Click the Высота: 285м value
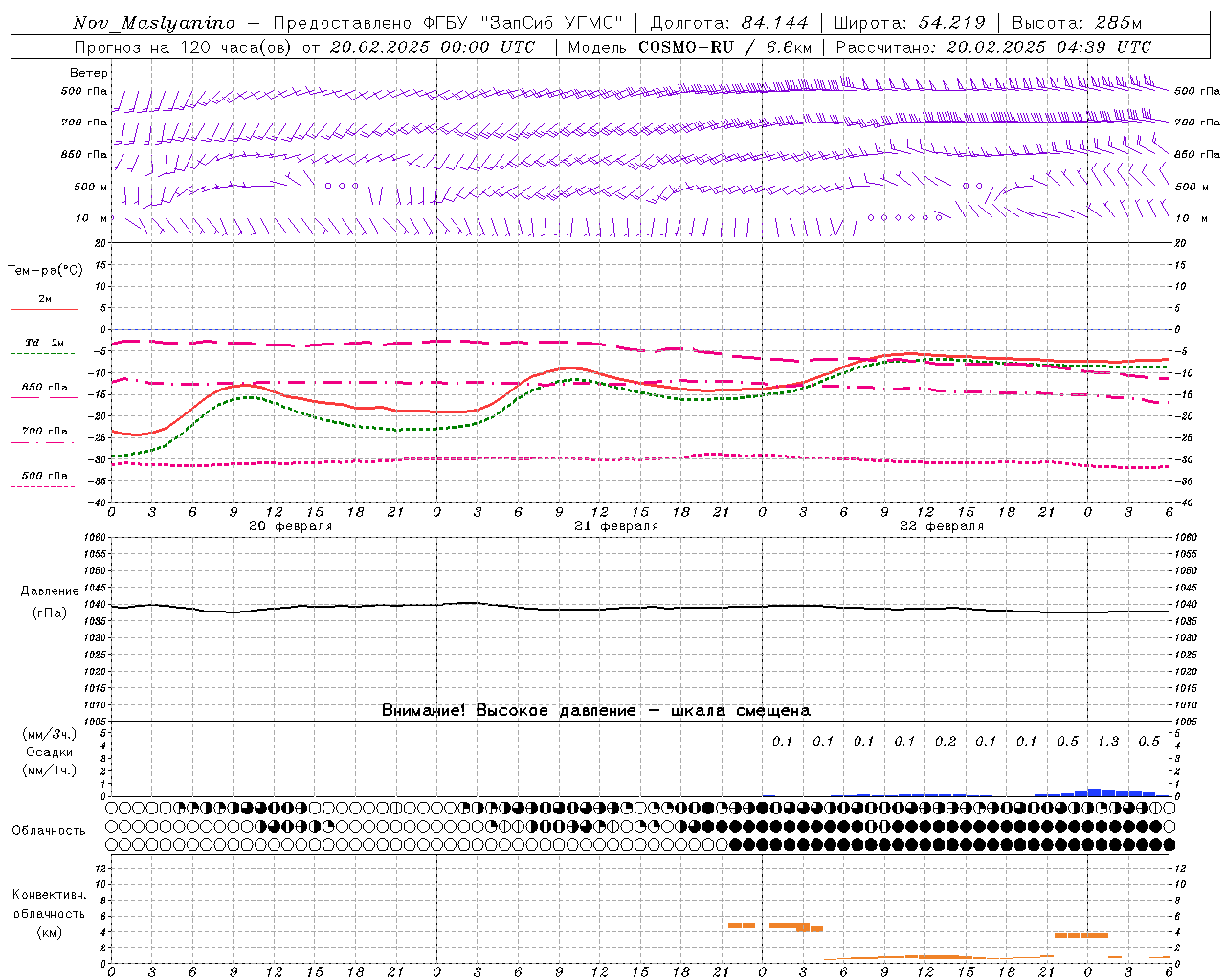The height and width of the screenshot is (980, 1225). pos(1077,24)
